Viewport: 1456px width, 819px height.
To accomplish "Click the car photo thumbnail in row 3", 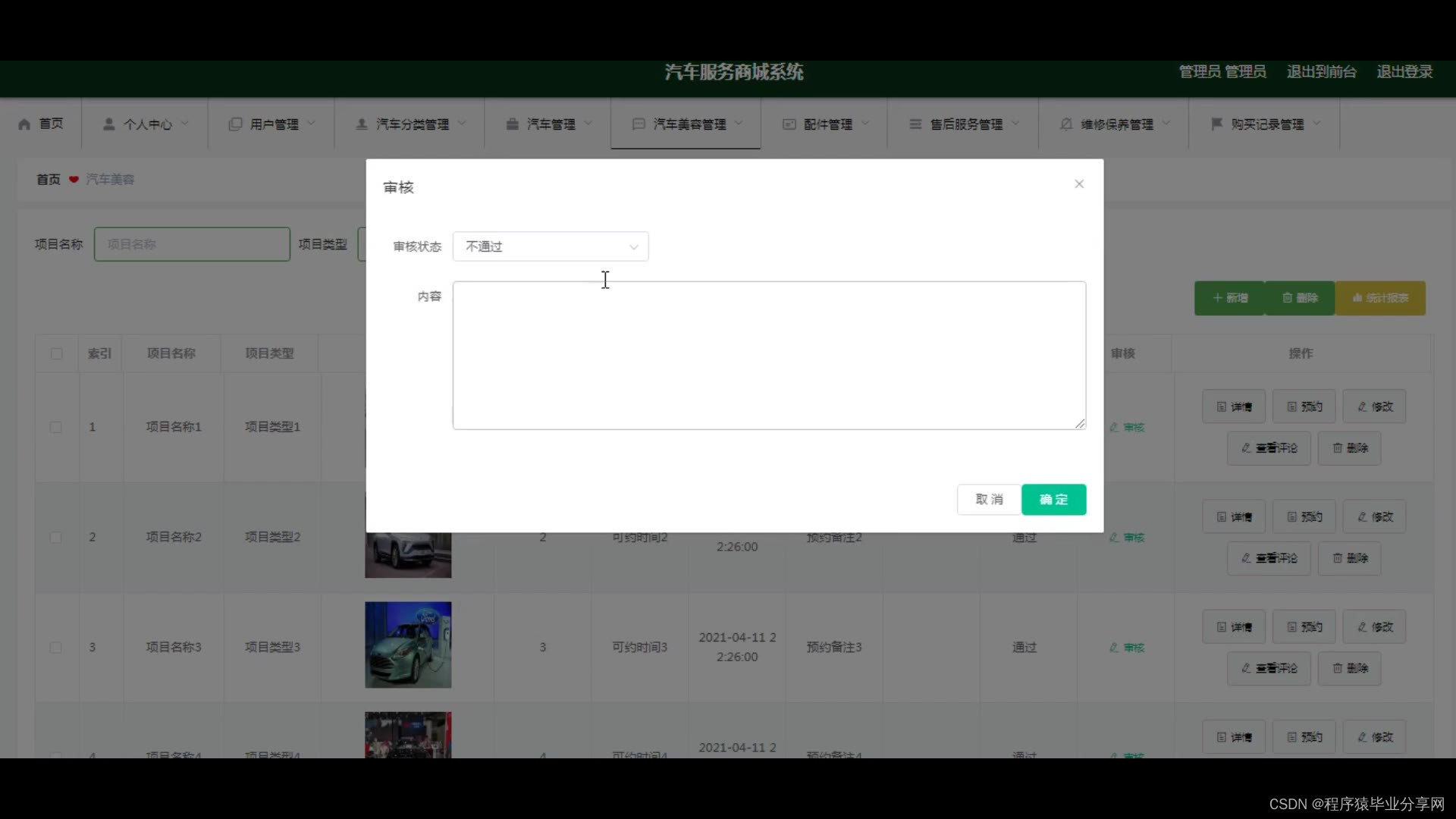I will 408,645.
